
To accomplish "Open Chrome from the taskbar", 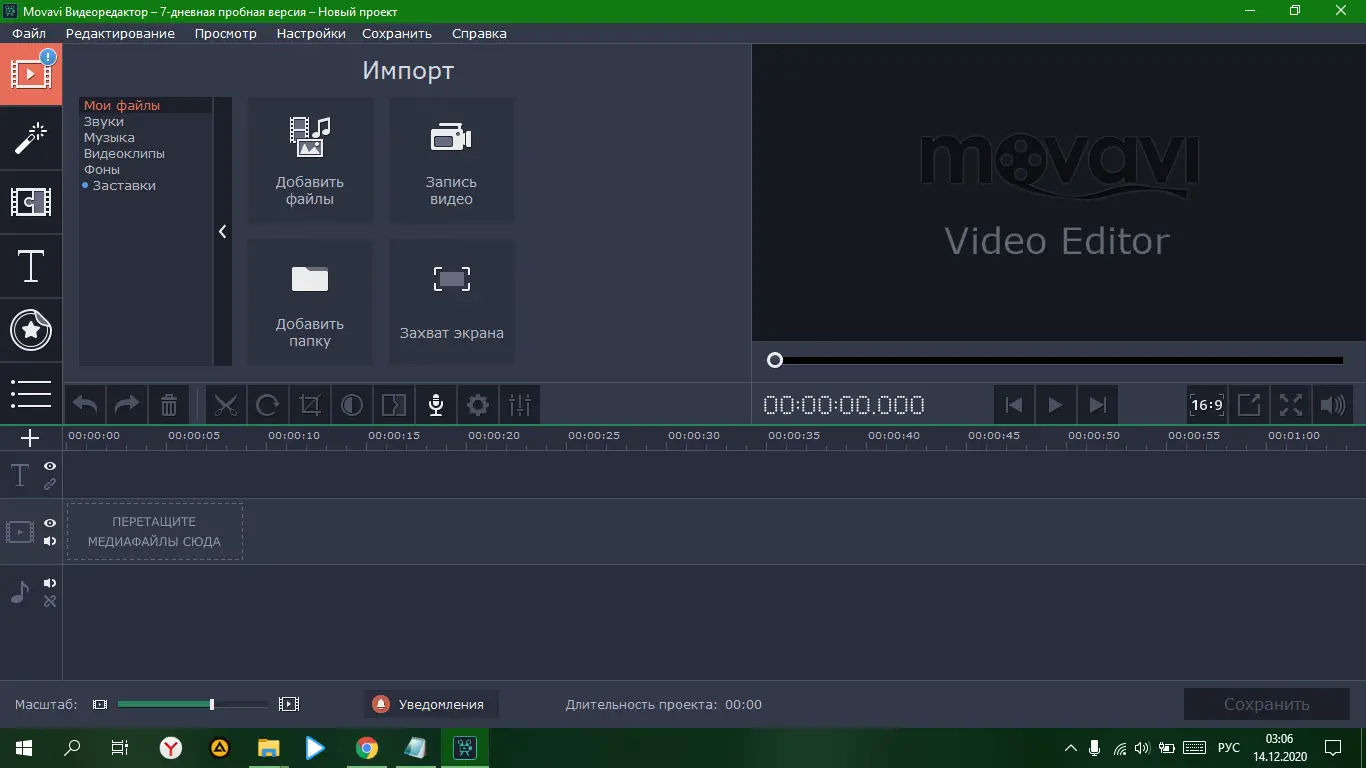I will (x=367, y=747).
